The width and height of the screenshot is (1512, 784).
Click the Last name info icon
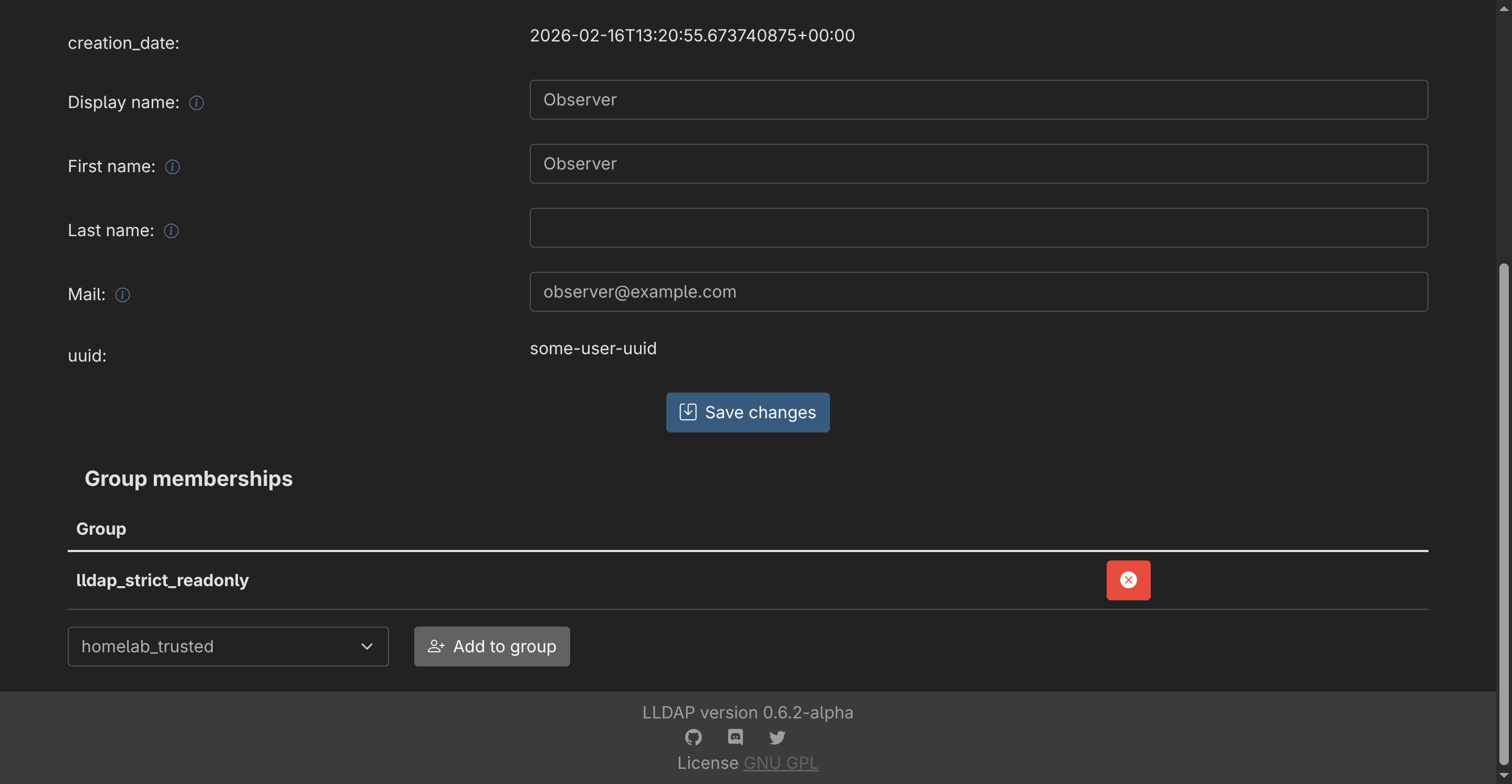coord(171,230)
